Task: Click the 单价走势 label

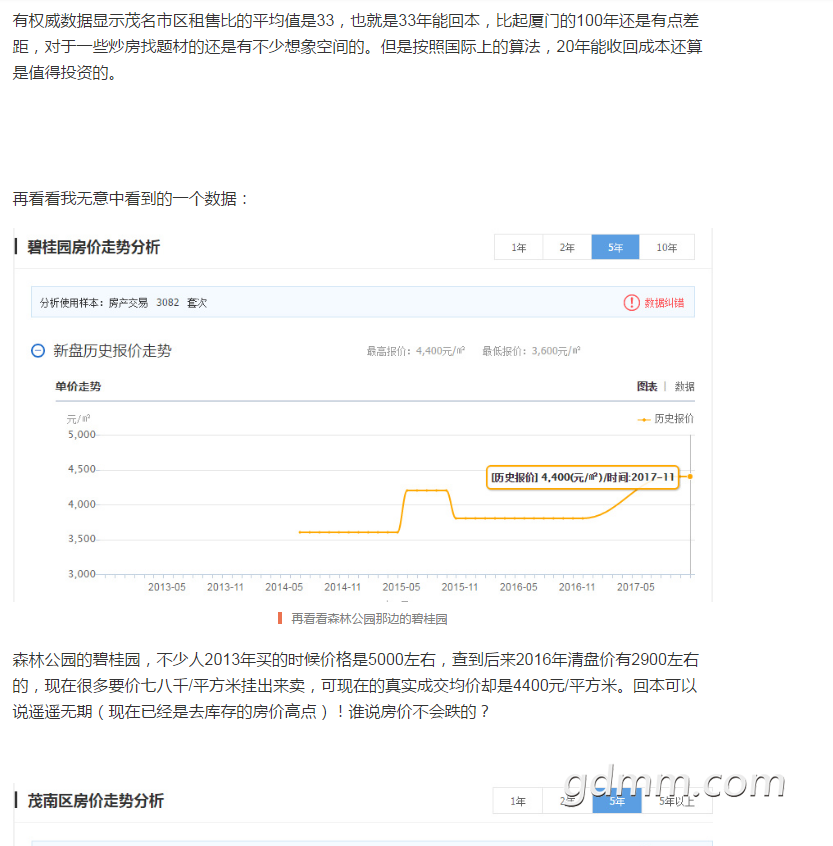Action: click(x=78, y=386)
